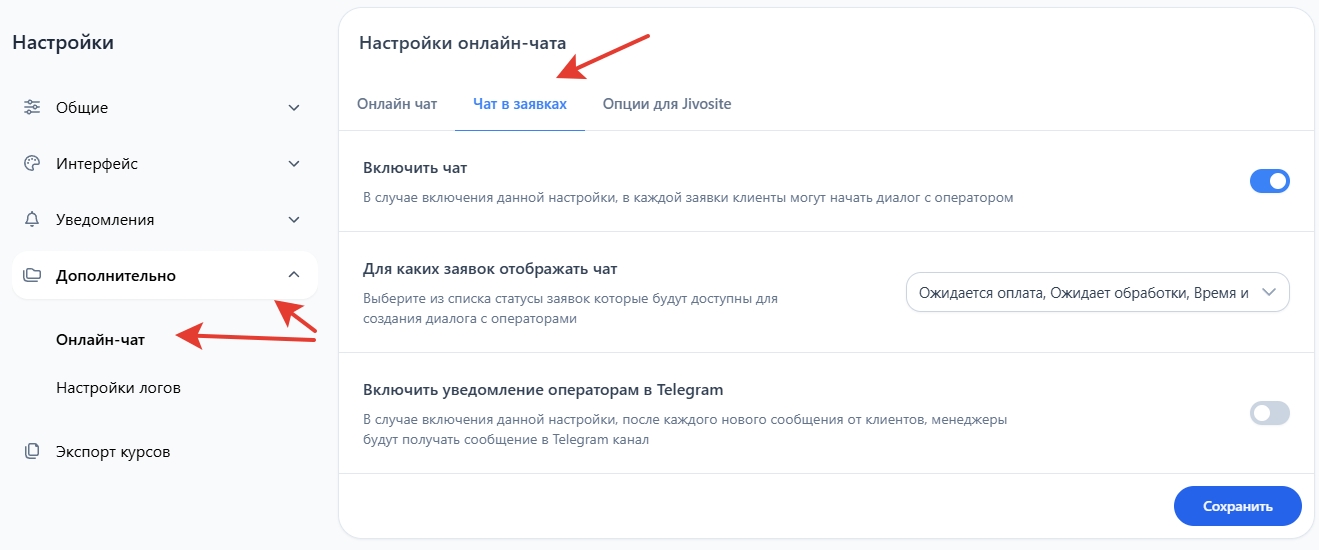This screenshot has height=550, width=1319.
Task: Click the bell icon beside Уведомления
Action: 32,219
